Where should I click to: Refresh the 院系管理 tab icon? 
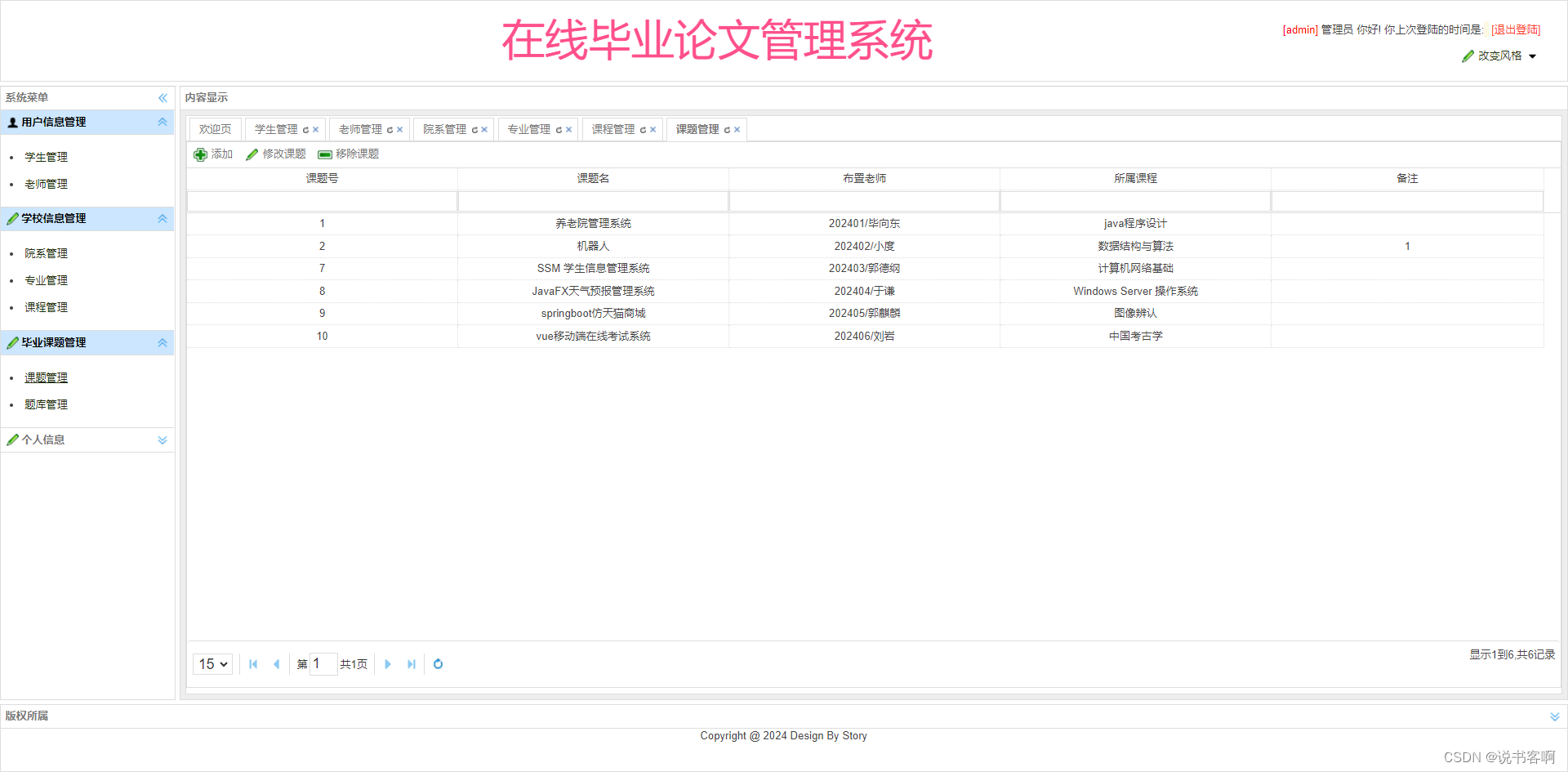coord(474,130)
